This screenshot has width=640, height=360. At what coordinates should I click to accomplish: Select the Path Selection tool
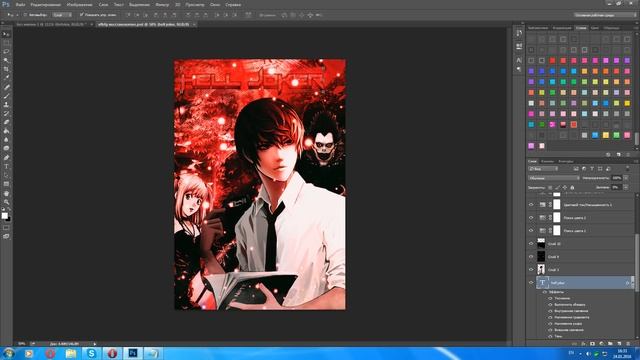(6, 176)
